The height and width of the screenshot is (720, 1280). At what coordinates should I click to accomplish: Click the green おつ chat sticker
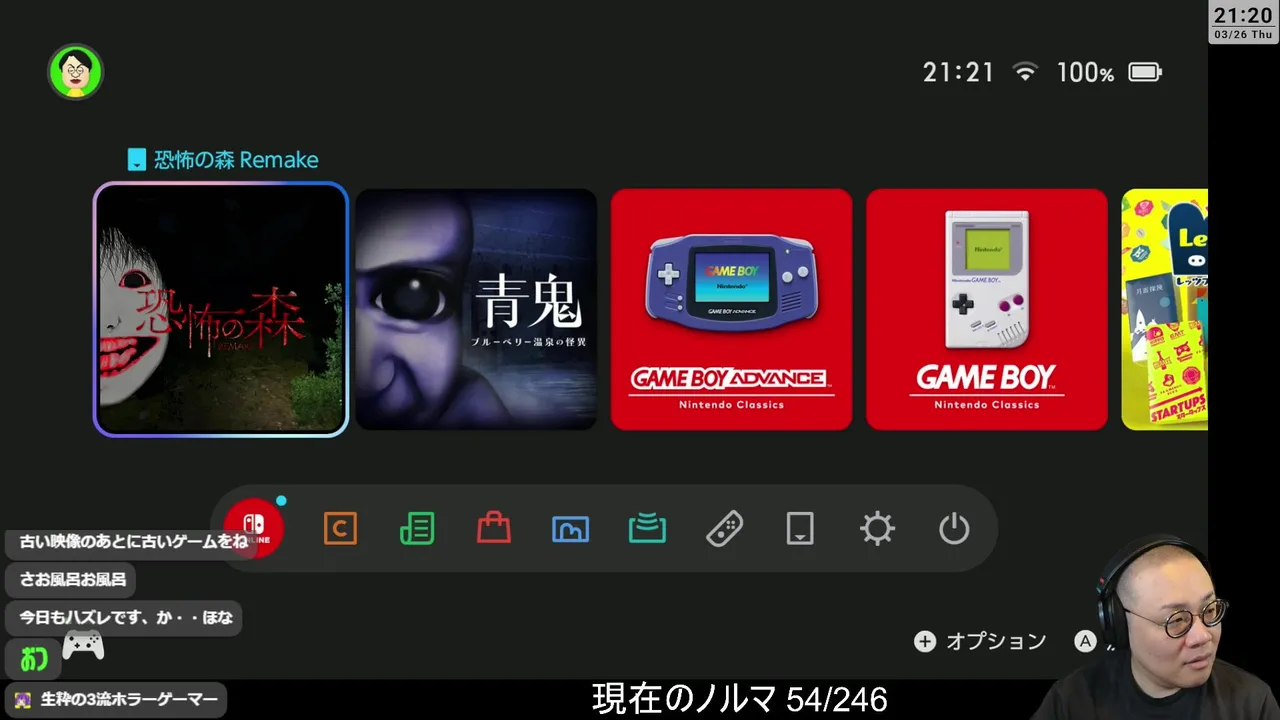pos(34,659)
